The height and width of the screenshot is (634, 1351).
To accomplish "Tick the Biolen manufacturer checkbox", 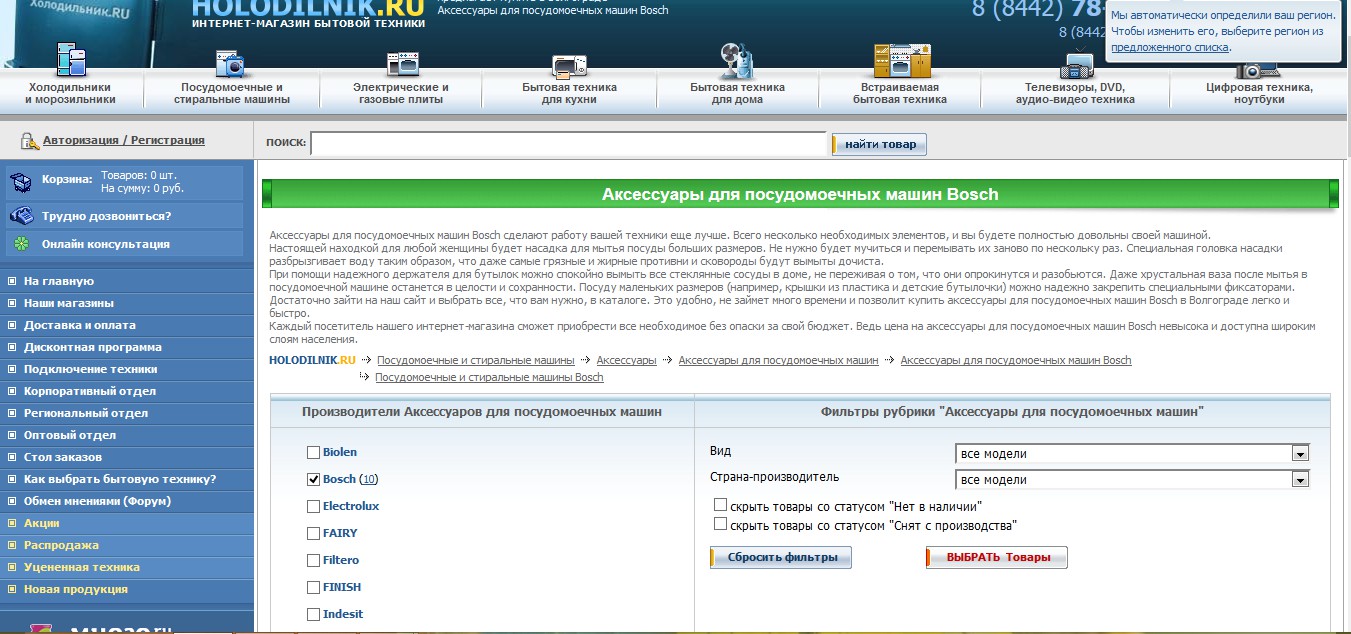I will 314,452.
